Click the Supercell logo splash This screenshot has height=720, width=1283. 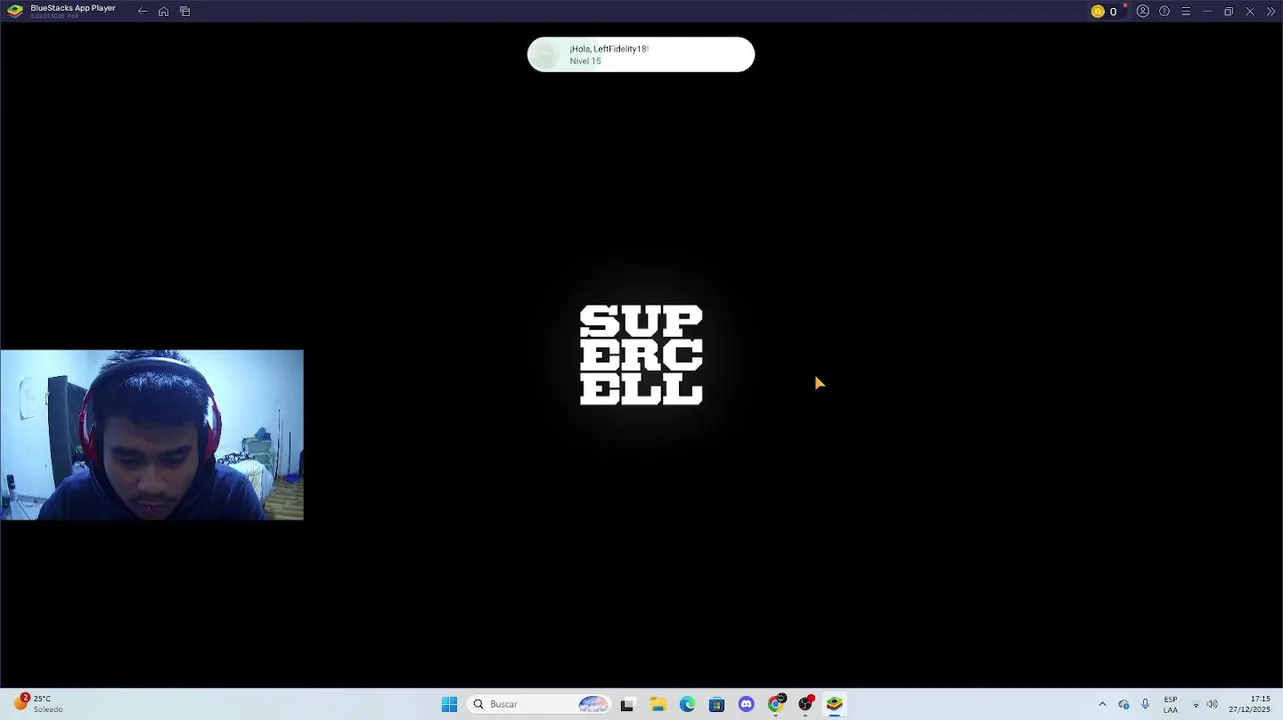641,355
